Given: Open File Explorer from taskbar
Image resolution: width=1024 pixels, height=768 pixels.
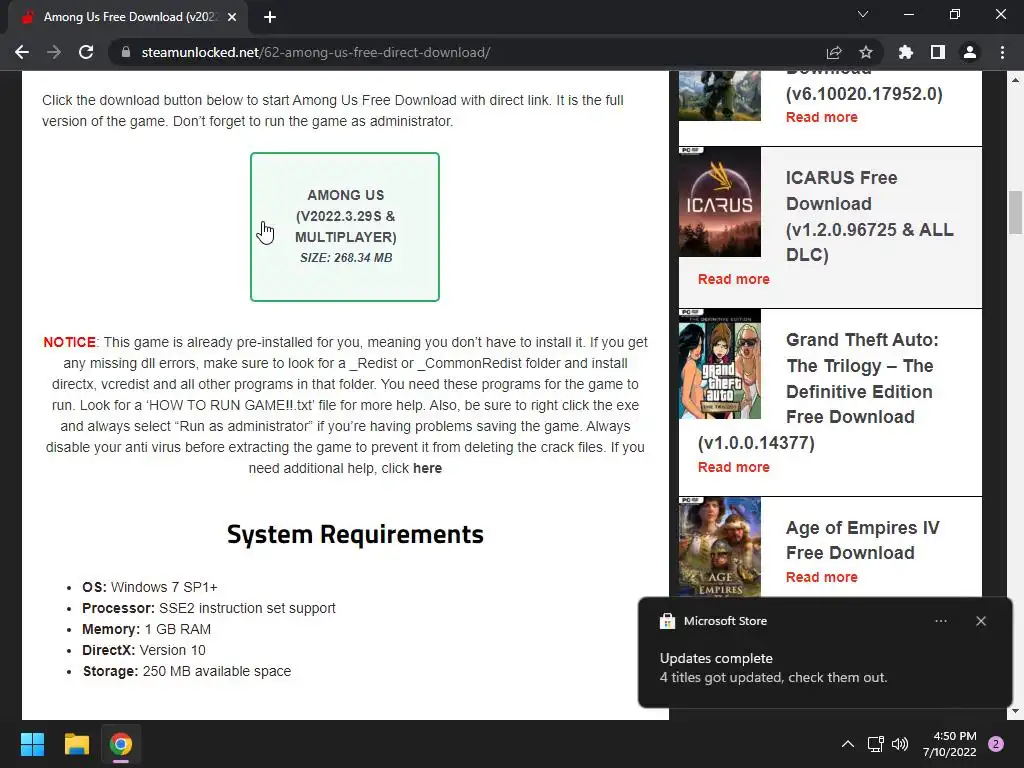Looking at the screenshot, I should 76,744.
